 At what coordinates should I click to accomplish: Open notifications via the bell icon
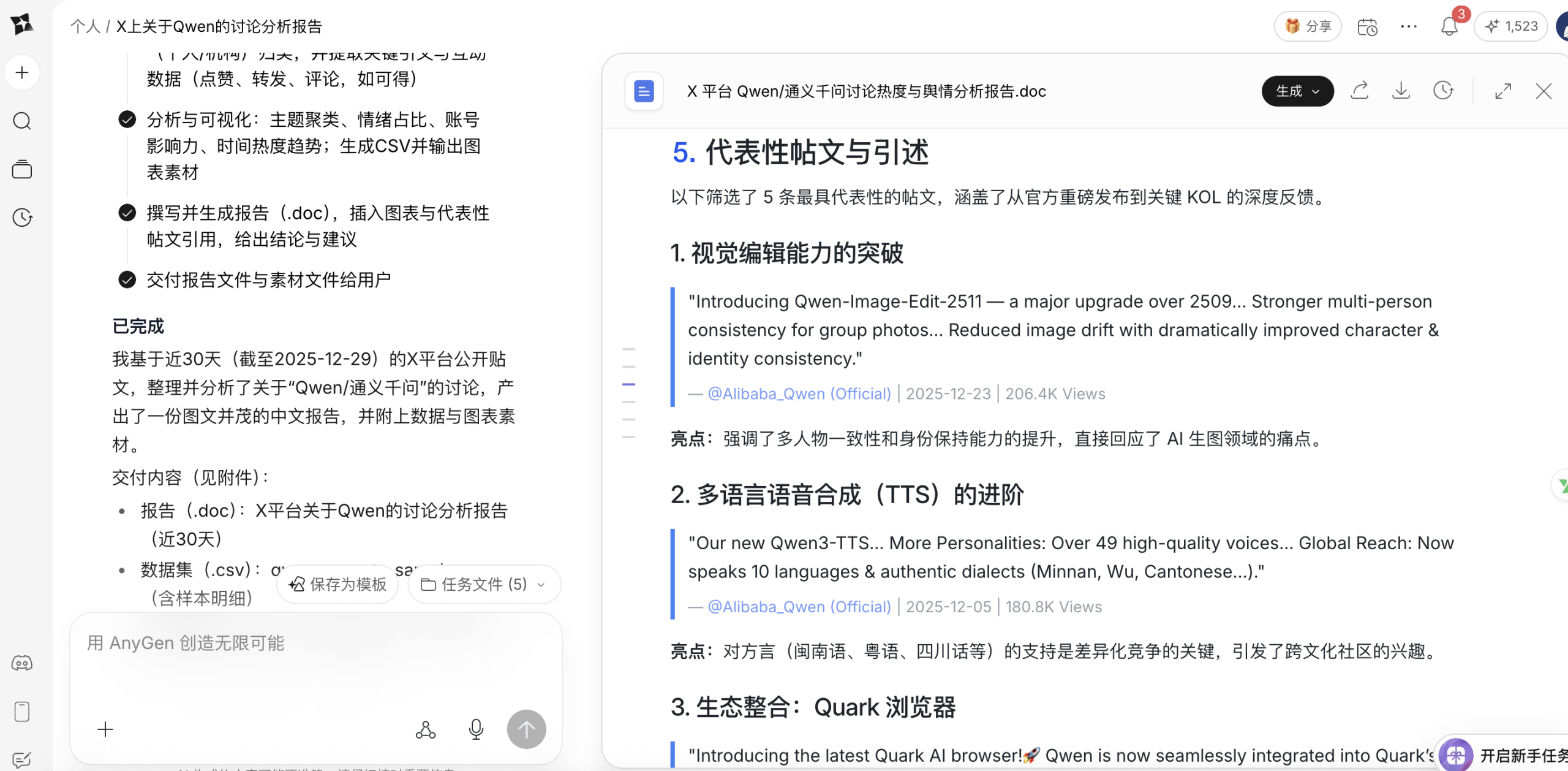tap(1449, 26)
